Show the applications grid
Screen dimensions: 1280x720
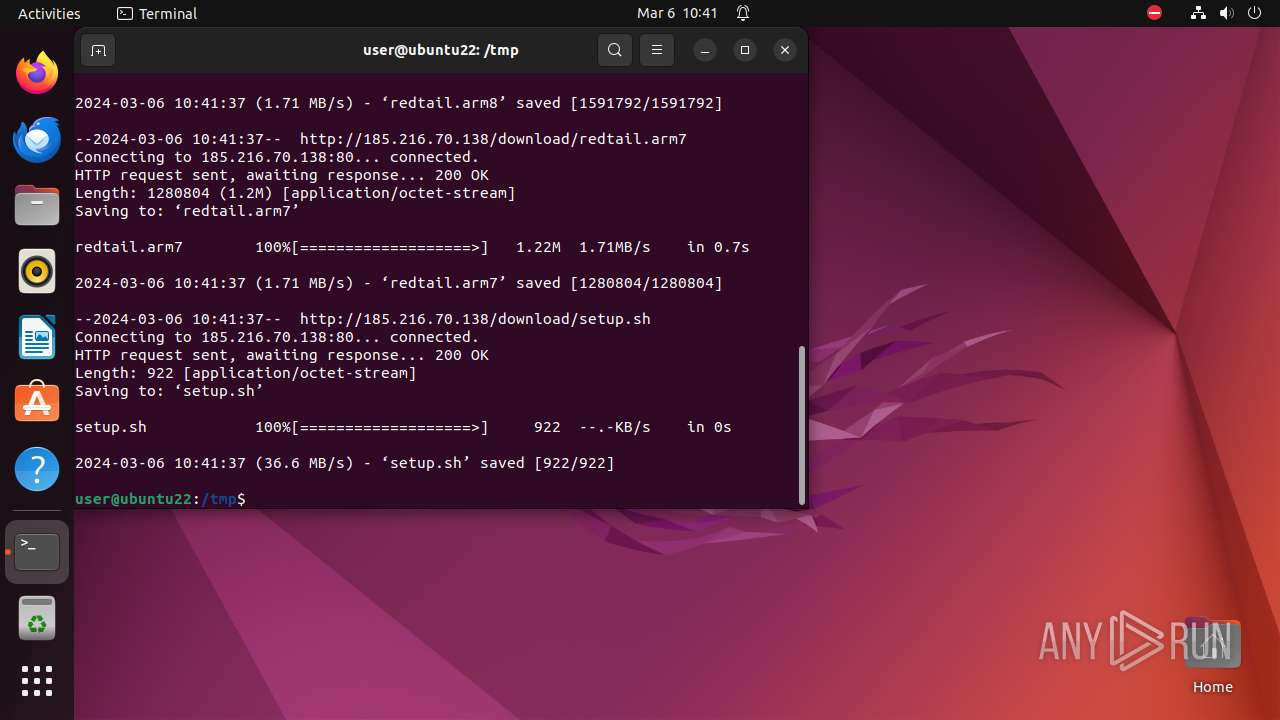pyautogui.click(x=37, y=681)
